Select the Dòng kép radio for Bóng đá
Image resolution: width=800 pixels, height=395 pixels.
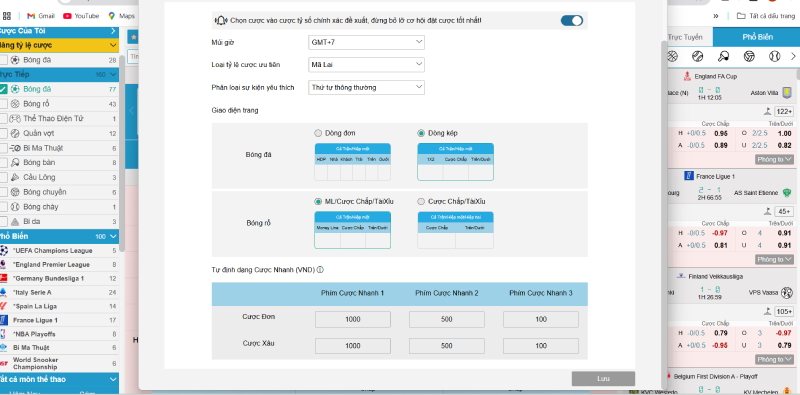pos(421,133)
